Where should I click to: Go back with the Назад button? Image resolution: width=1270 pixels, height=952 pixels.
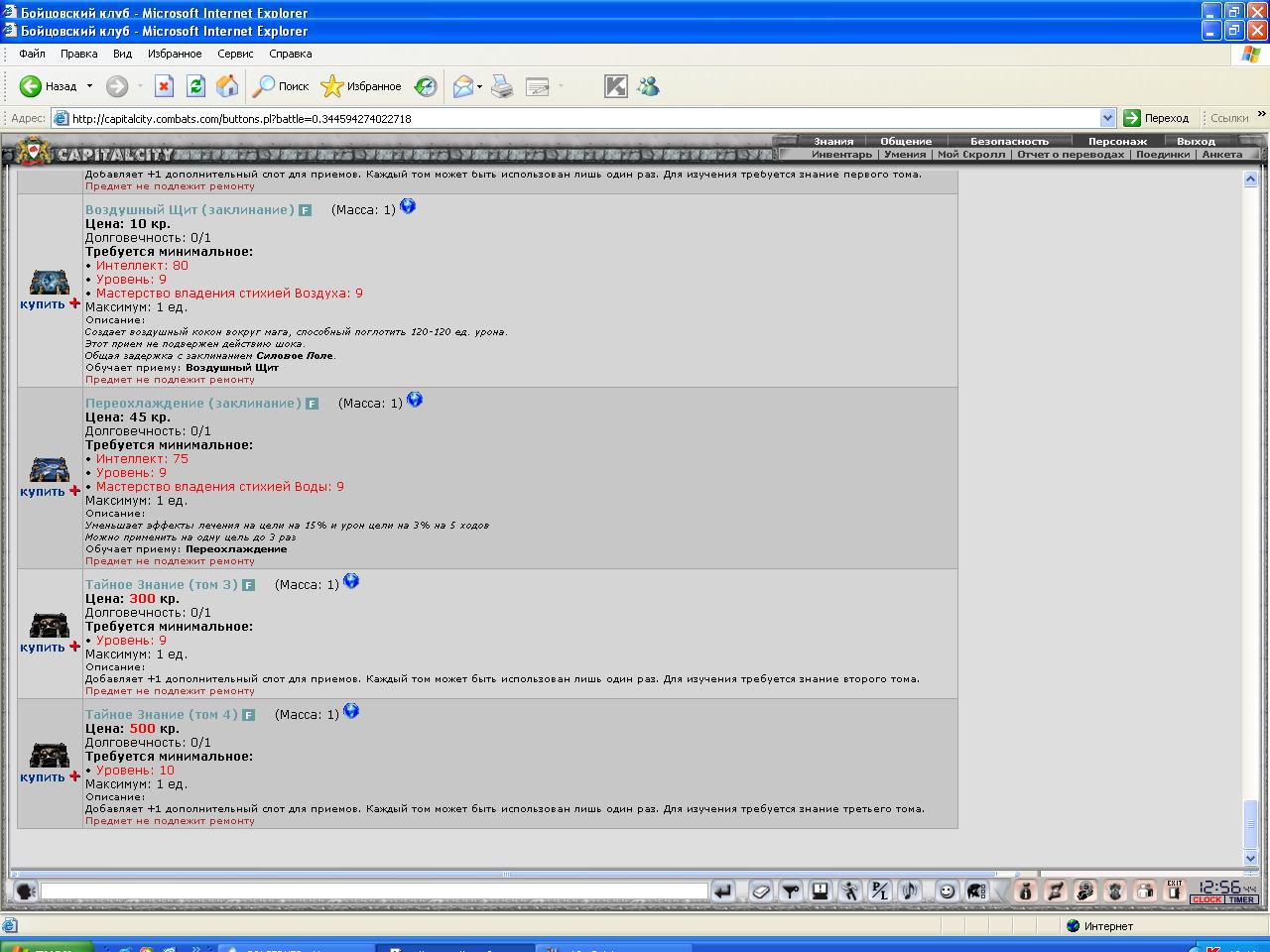tap(48, 86)
